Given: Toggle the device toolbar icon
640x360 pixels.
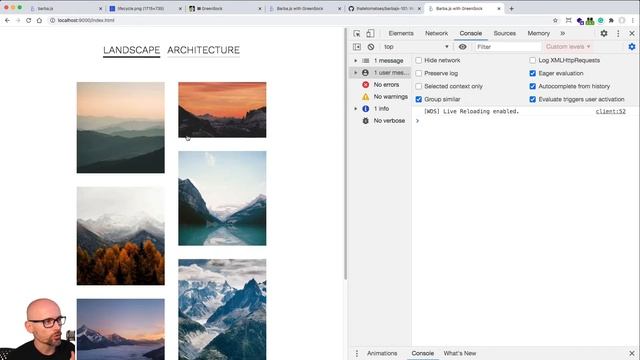Looking at the screenshot, I should point(370,33).
